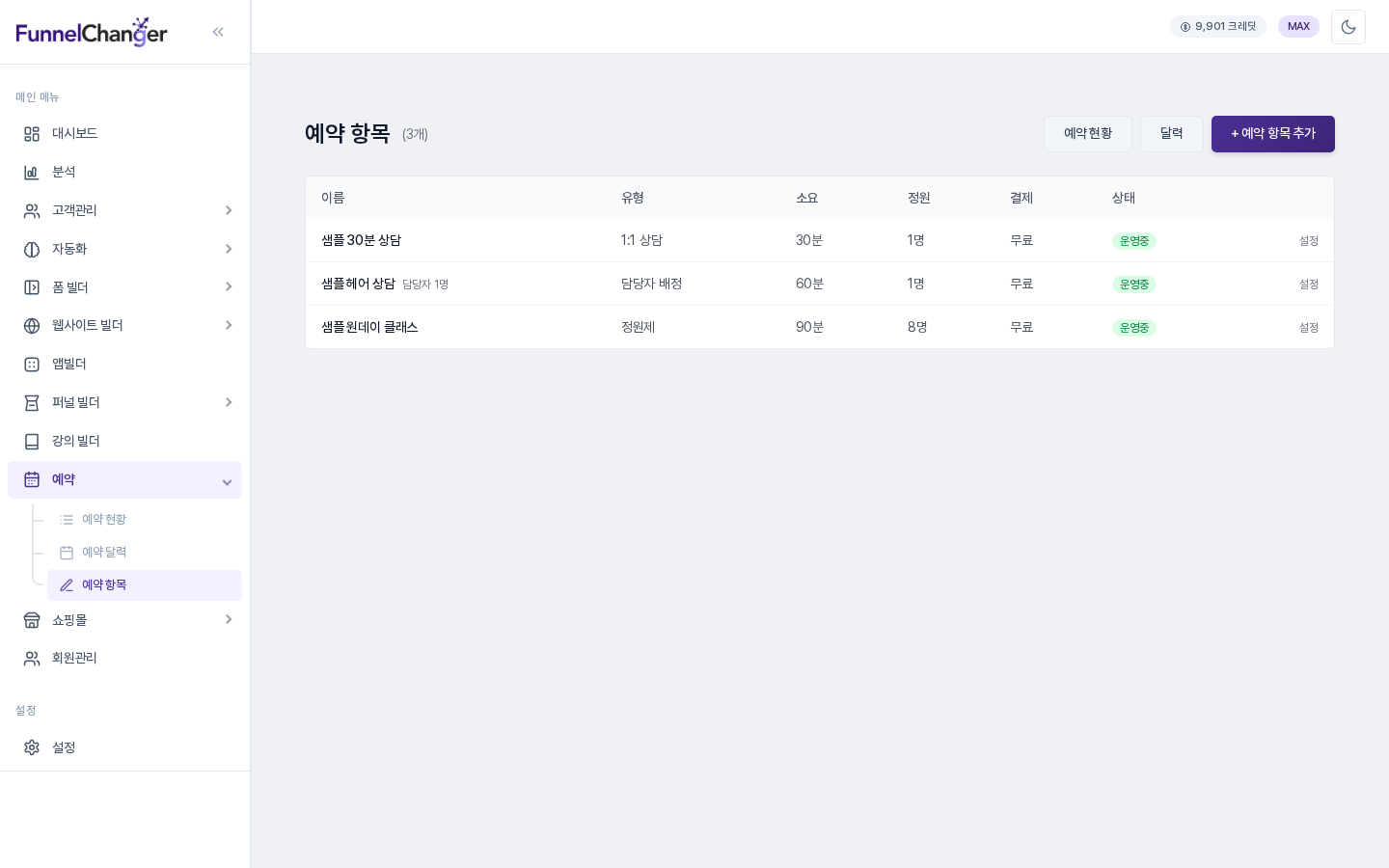1389x868 pixels.
Task: Click the 예약 calendar icon
Action: click(32, 479)
